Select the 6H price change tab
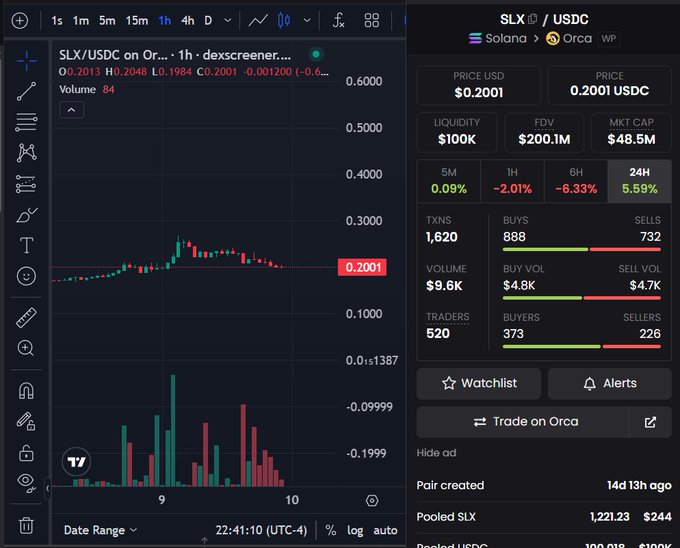Image resolution: width=680 pixels, height=548 pixels. pyautogui.click(x=576, y=181)
